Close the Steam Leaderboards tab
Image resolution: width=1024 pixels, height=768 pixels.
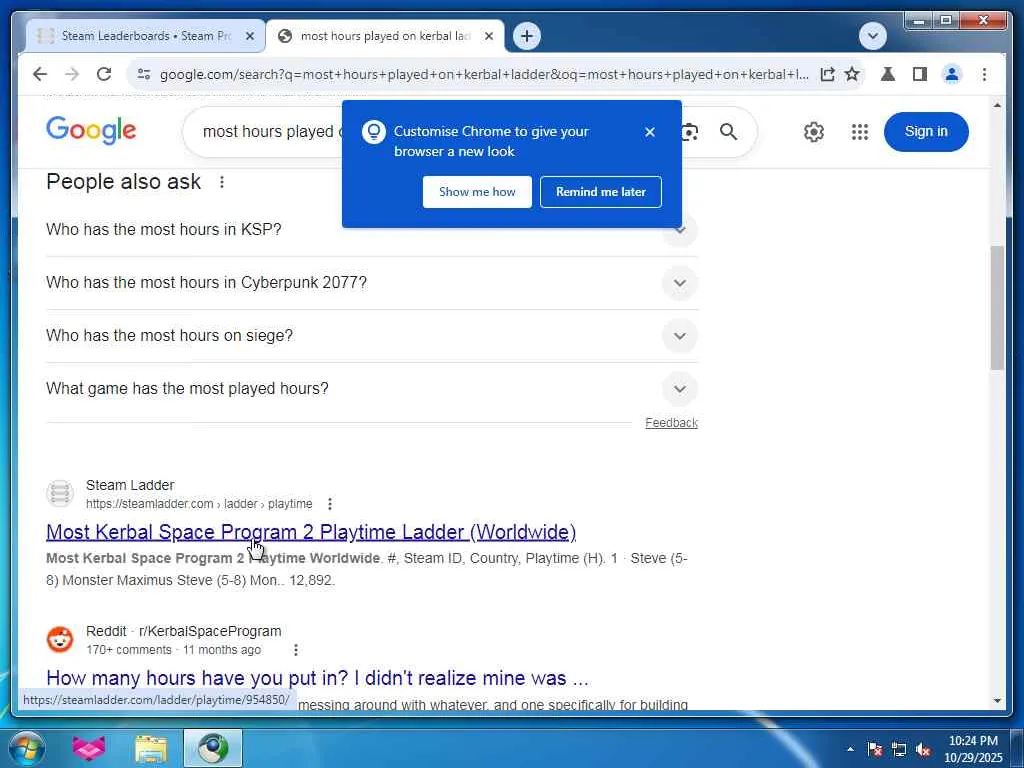[x=249, y=37]
